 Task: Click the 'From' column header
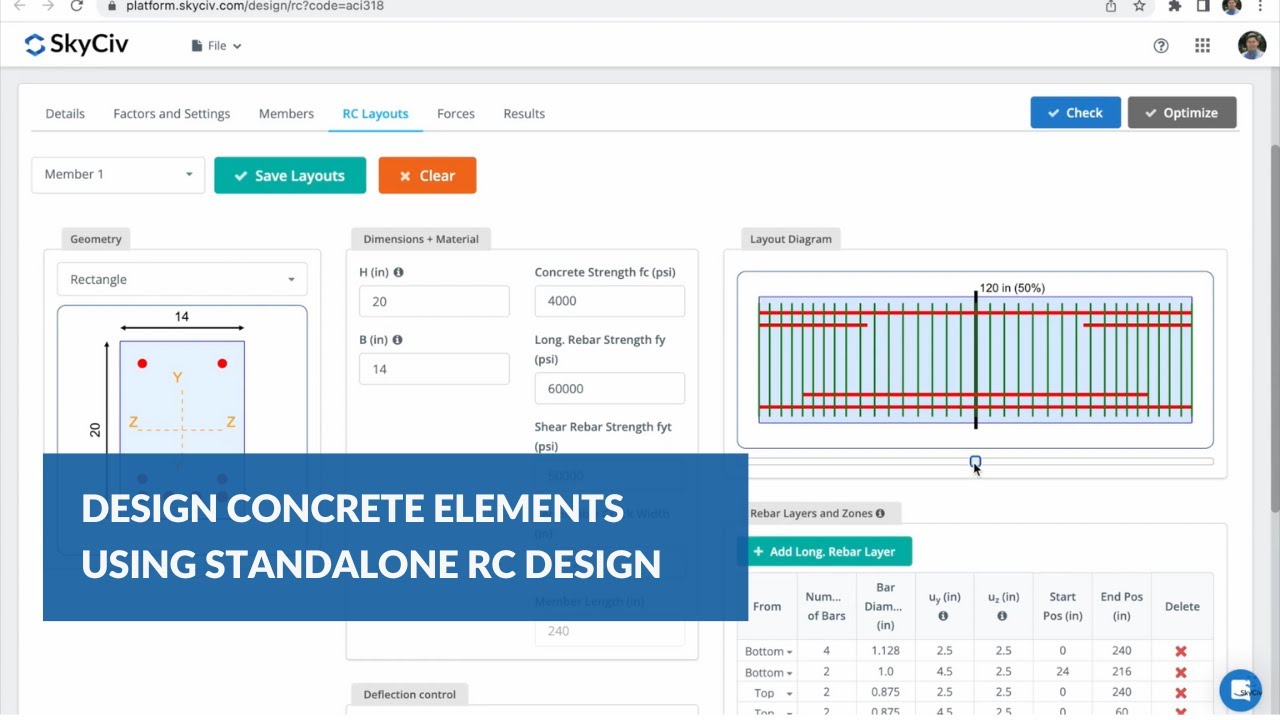click(x=767, y=606)
